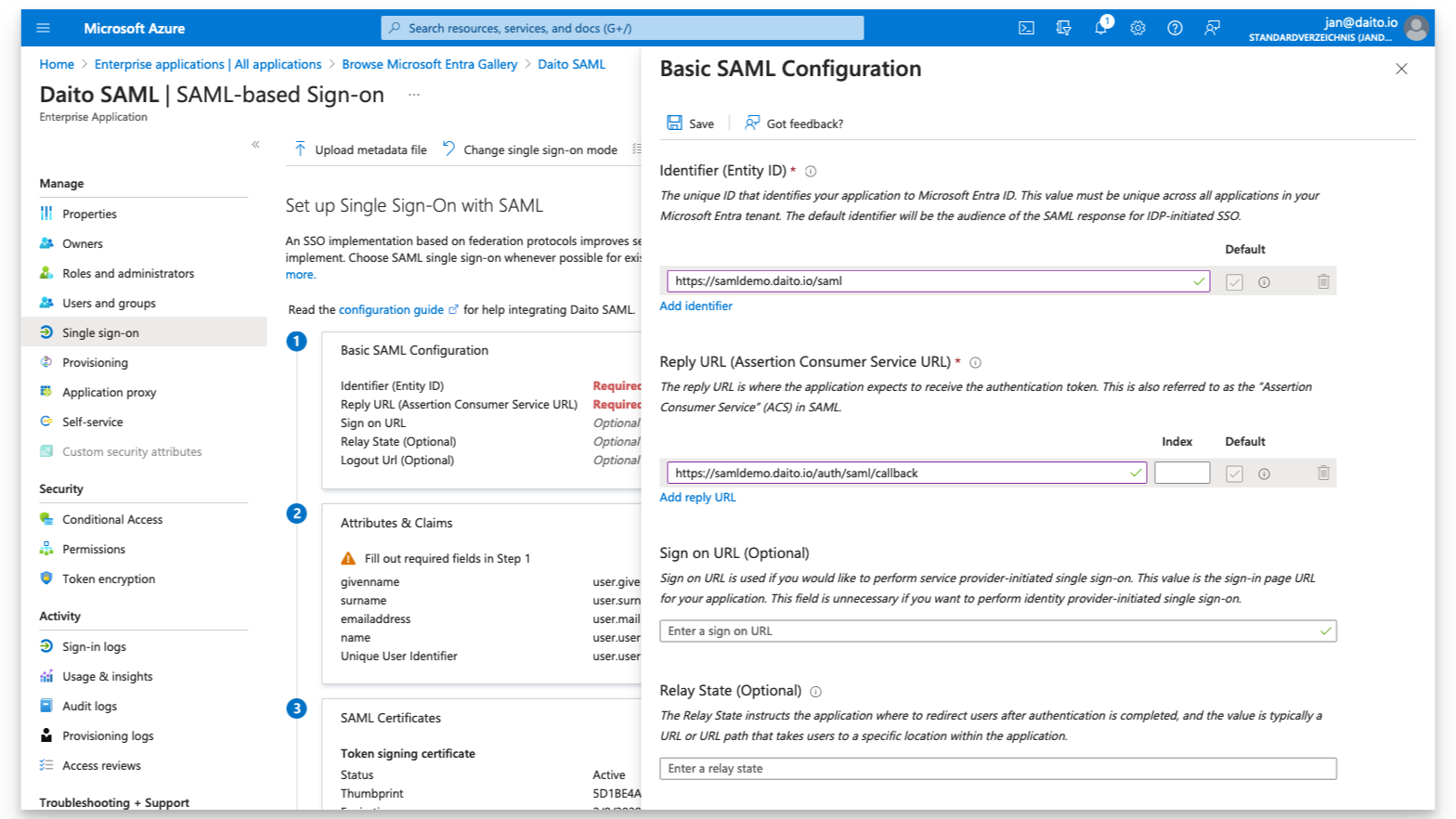Click the Daito SAML breadcrumb
The height and width of the screenshot is (819, 1456).
pyautogui.click(x=571, y=64)
